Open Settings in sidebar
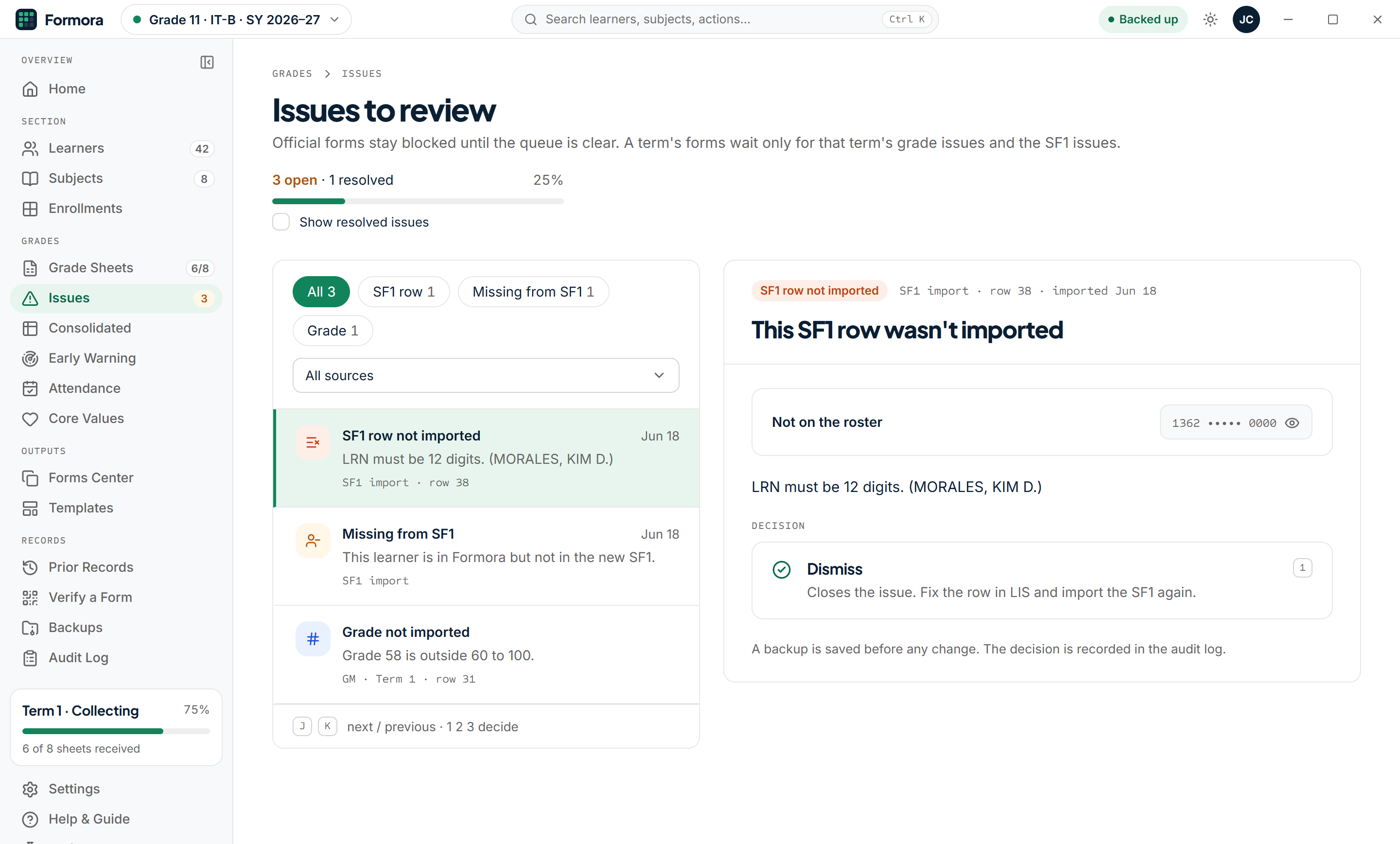Viewport: 1400px width, 844px height. point(116,789)
